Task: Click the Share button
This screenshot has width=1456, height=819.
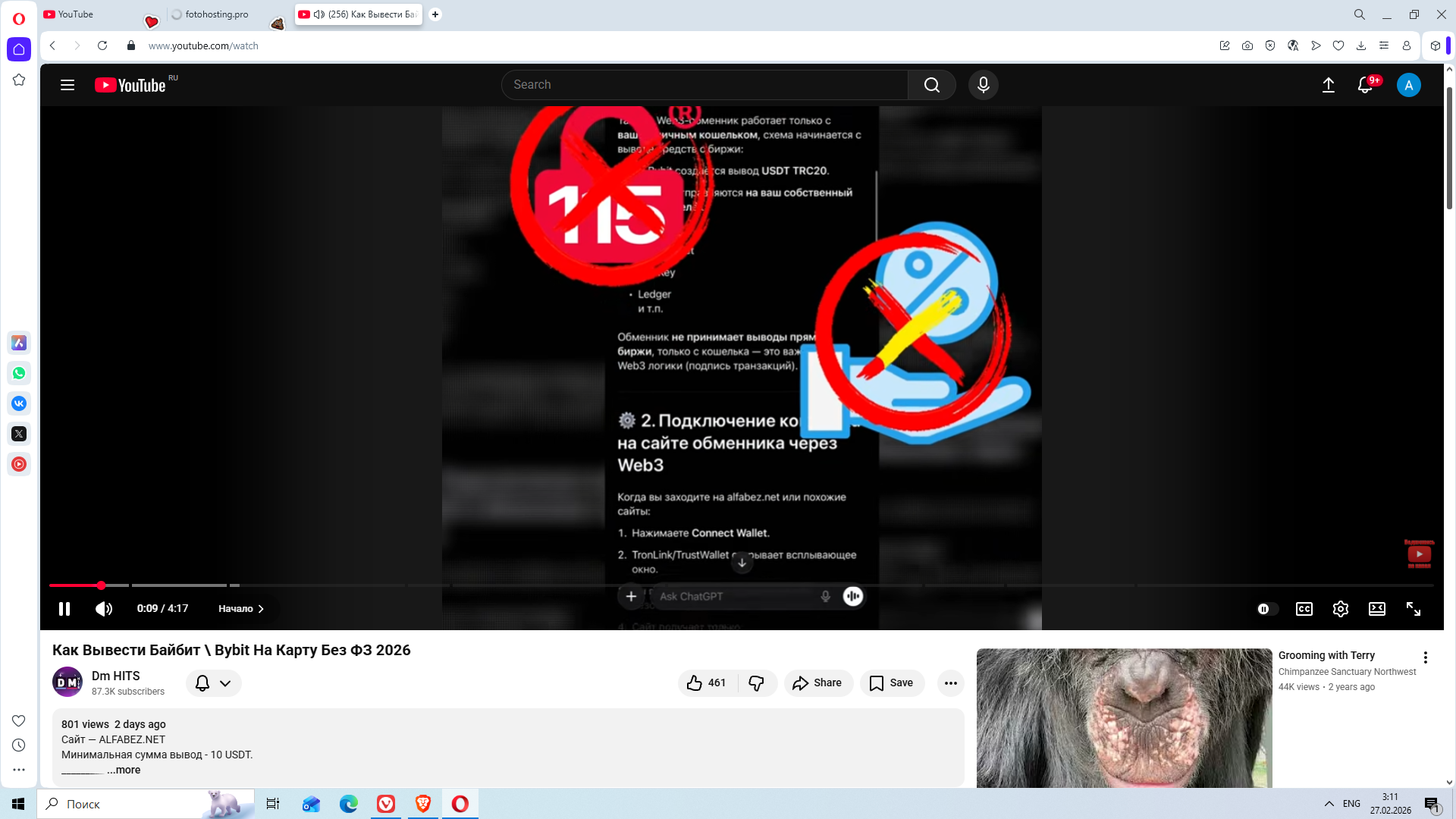Action: point(817,683)
